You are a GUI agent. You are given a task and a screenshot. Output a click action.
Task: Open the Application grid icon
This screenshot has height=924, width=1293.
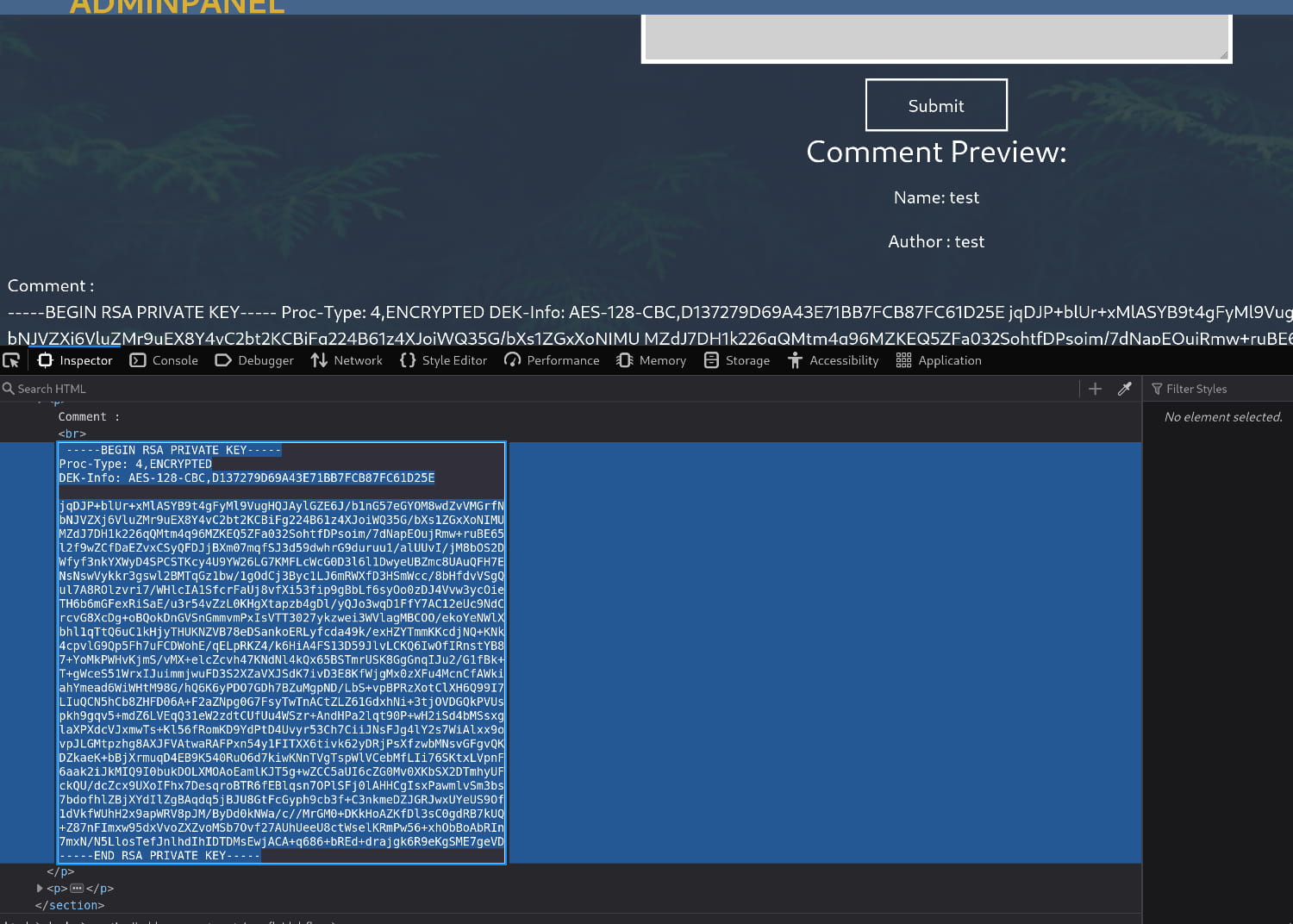pyautogui.click(x=903, y=360)
